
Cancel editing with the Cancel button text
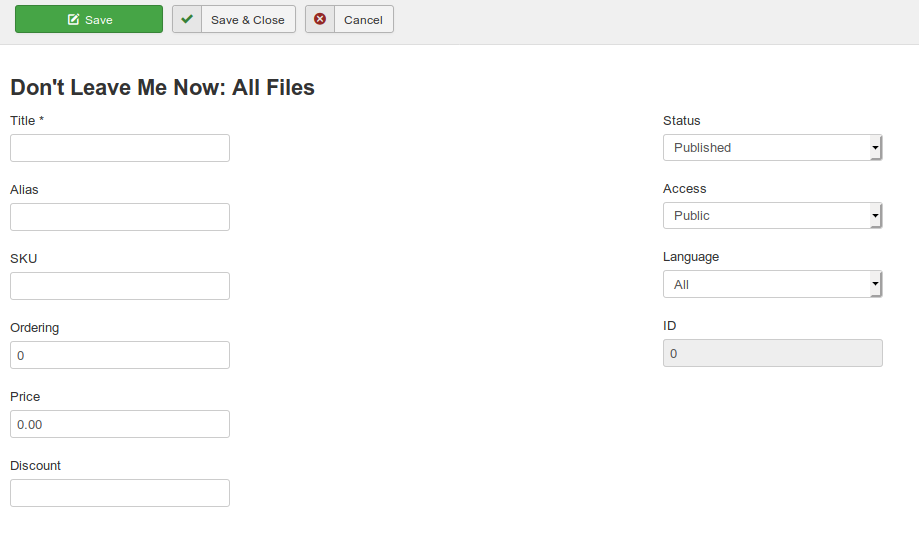point(363,20)
